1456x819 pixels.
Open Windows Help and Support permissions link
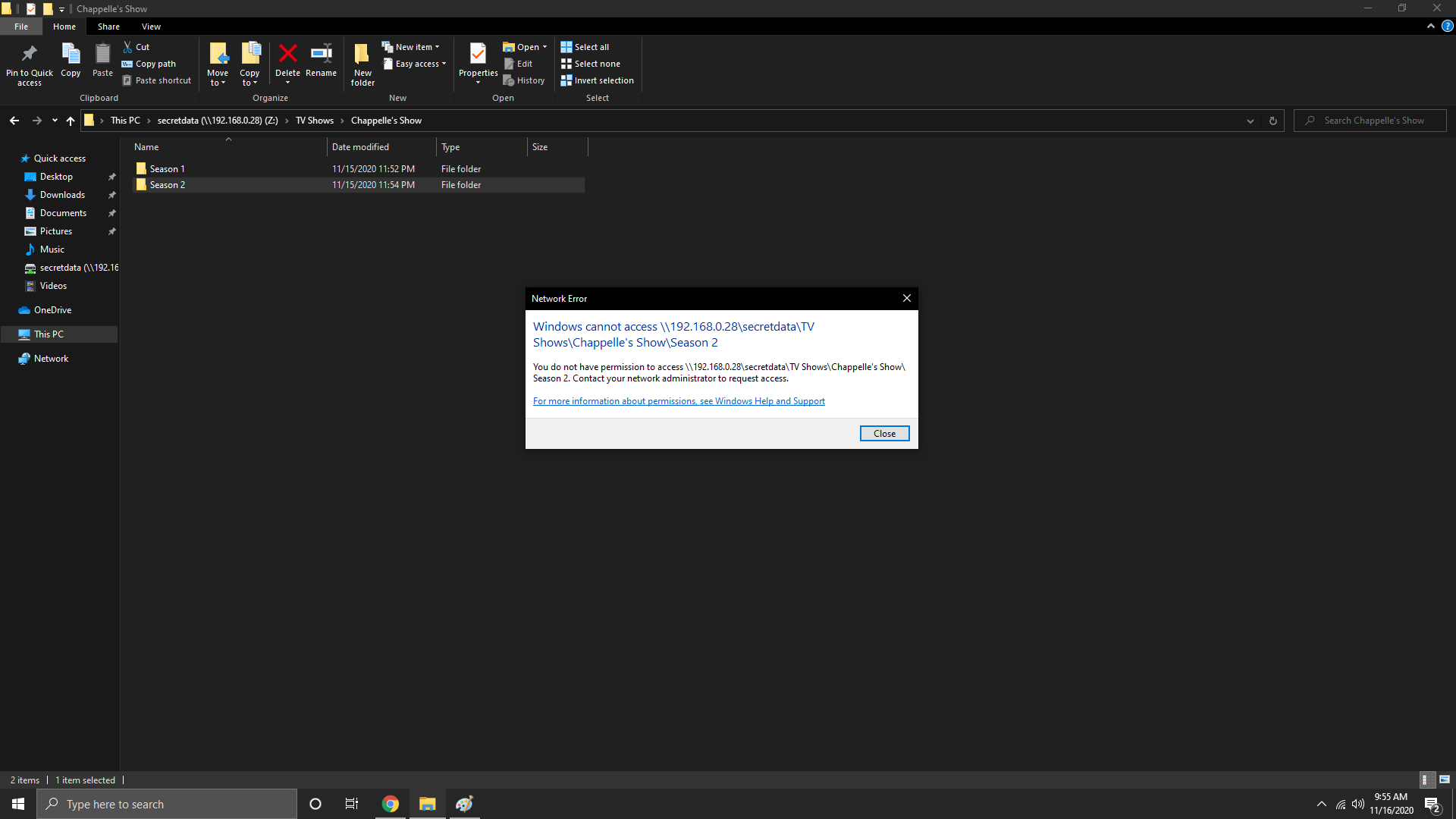click(x=679, y=401)
